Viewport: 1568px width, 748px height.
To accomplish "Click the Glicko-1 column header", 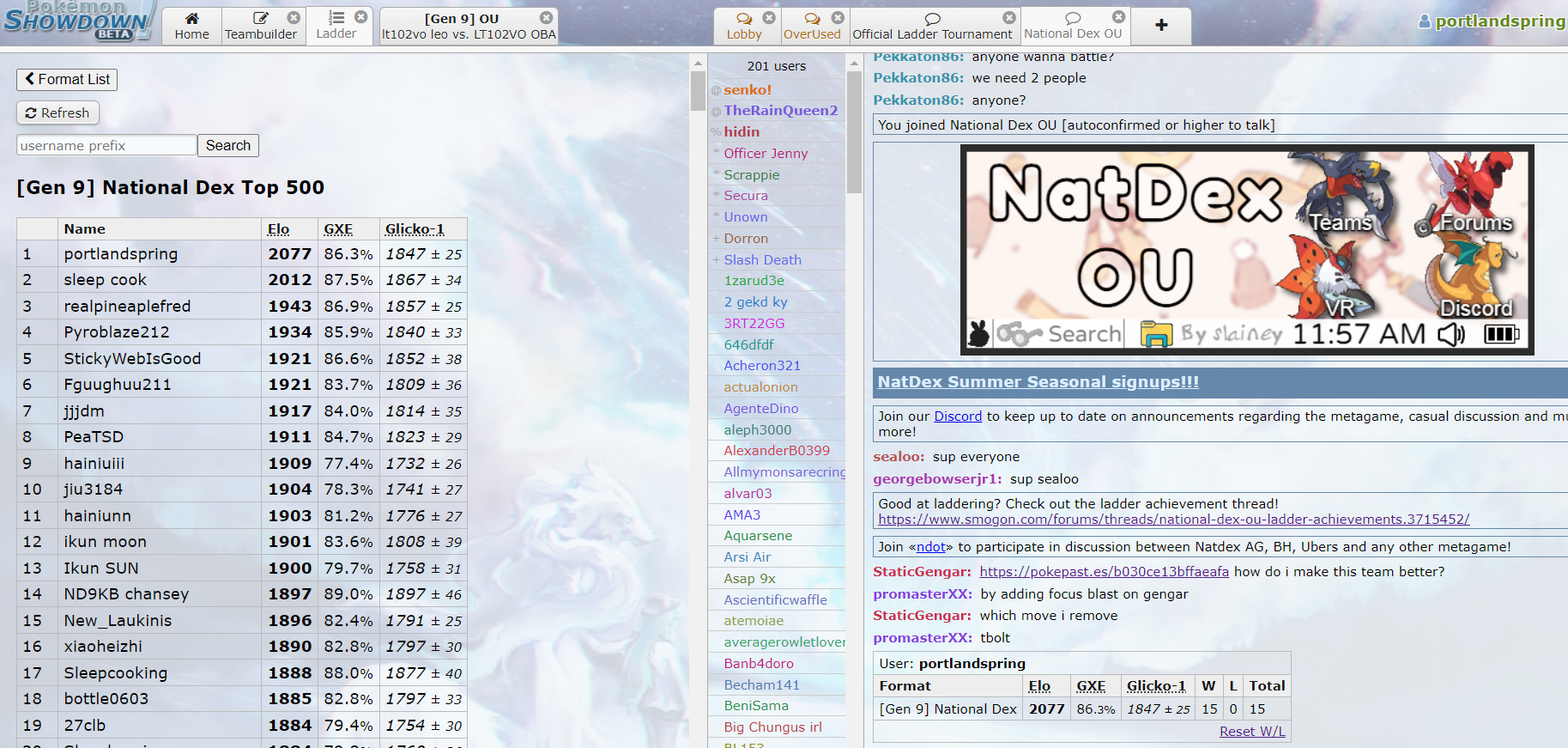I will pyautogui.click(x=415, y=229).
